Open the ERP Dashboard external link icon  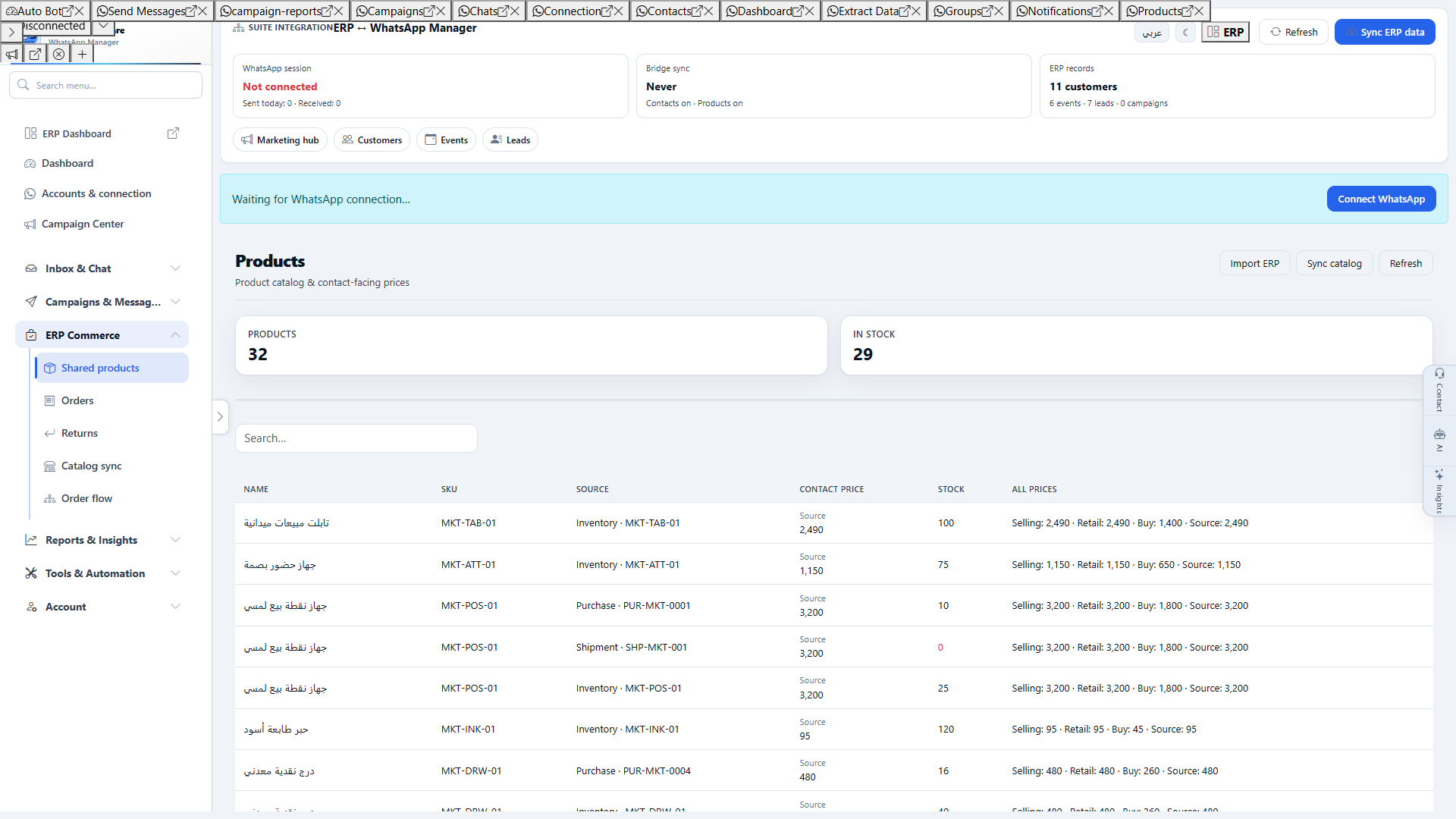click(173, 133)
